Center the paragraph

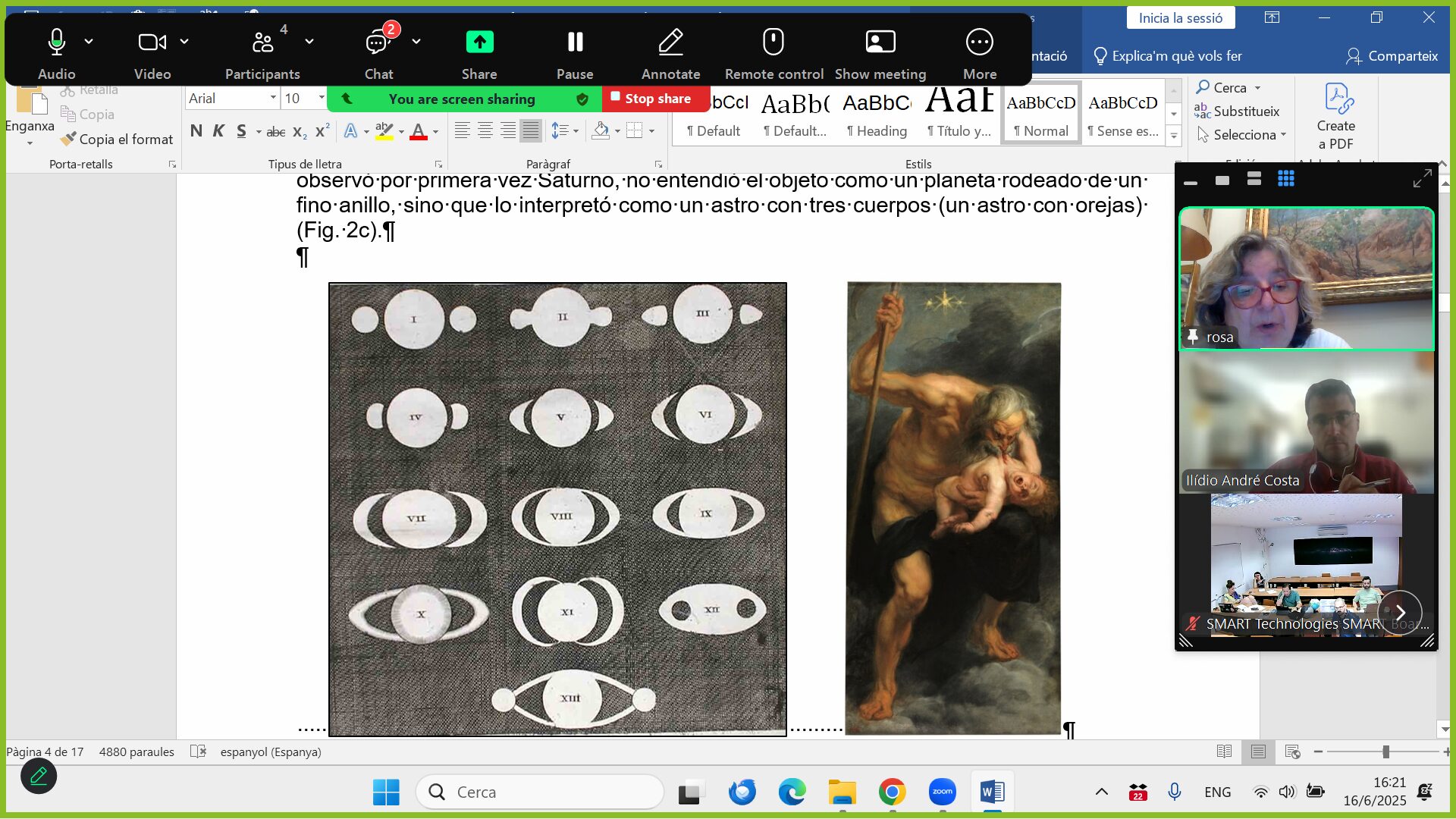click(485, 131)
